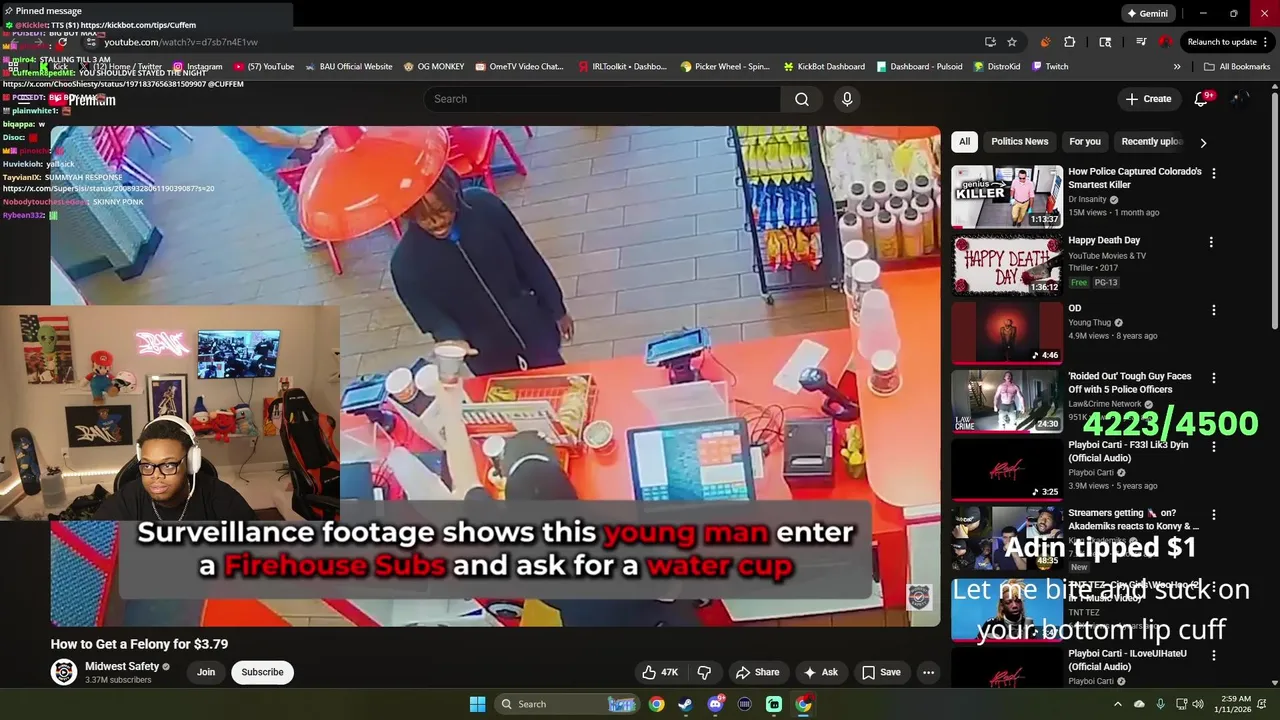This screenshot has width=1280, height=720.
Task: Open more options for ILoveUIHateU video
Action: click(1213, 656)
